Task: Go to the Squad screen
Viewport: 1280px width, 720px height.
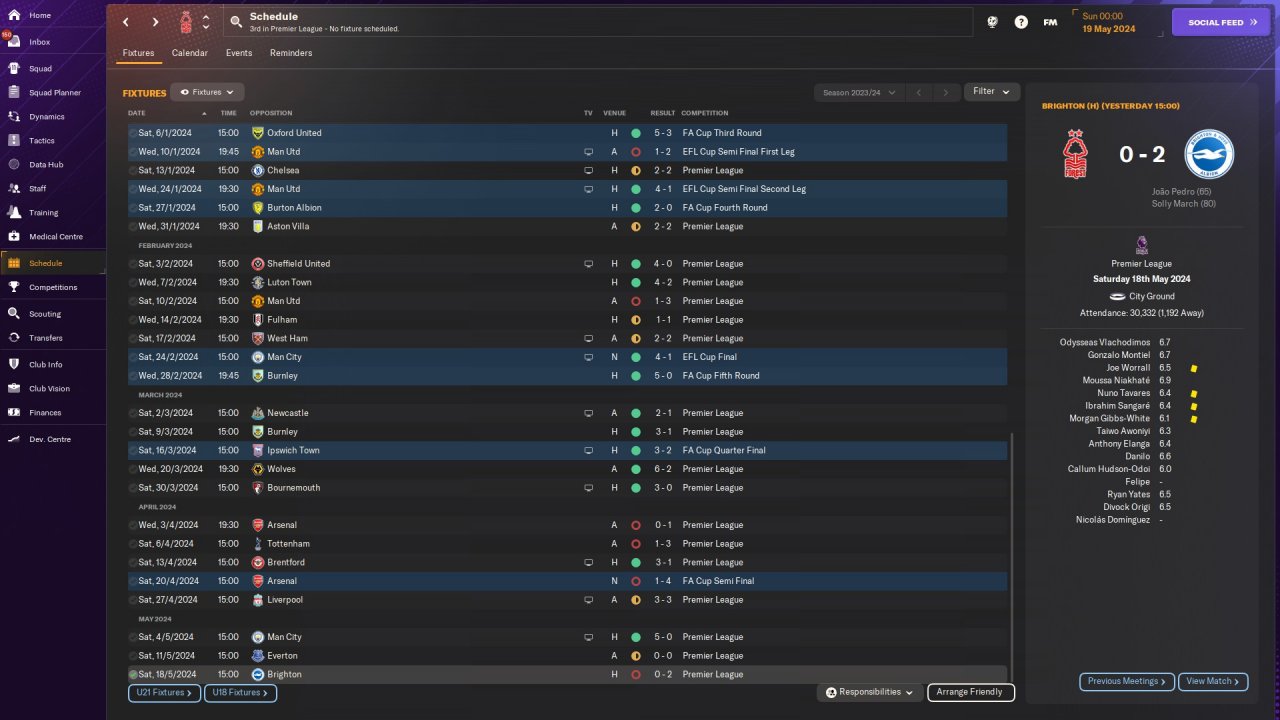Action: (x=40, y=69)
